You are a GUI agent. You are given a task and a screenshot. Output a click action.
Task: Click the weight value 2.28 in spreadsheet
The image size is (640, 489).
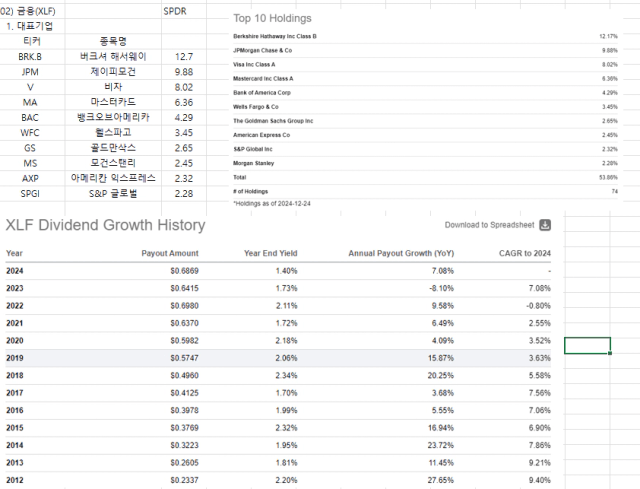(x=184, y=193)
